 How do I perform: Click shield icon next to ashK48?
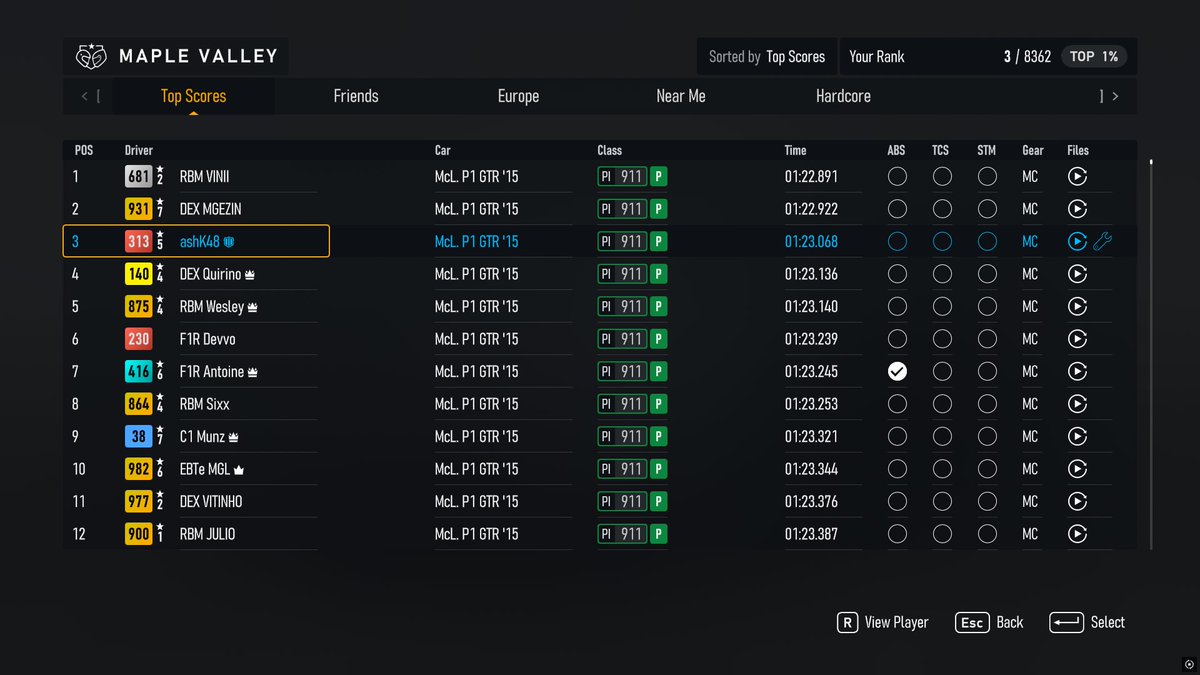(x=228, y=242)
